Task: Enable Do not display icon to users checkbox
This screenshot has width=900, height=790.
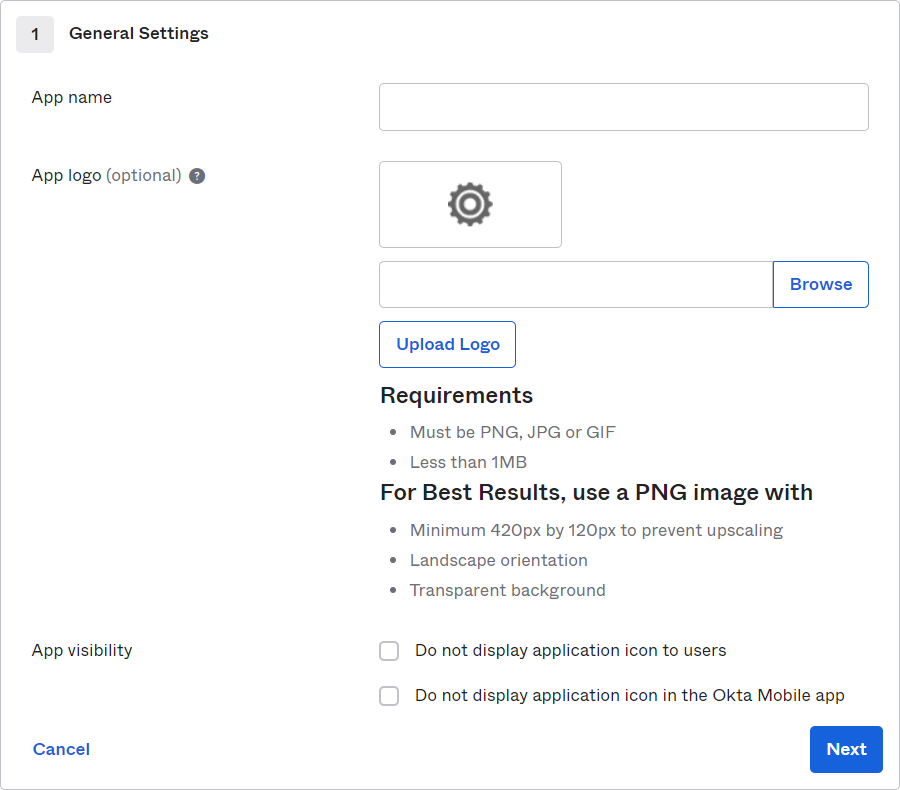Action: tap(389, 651)
